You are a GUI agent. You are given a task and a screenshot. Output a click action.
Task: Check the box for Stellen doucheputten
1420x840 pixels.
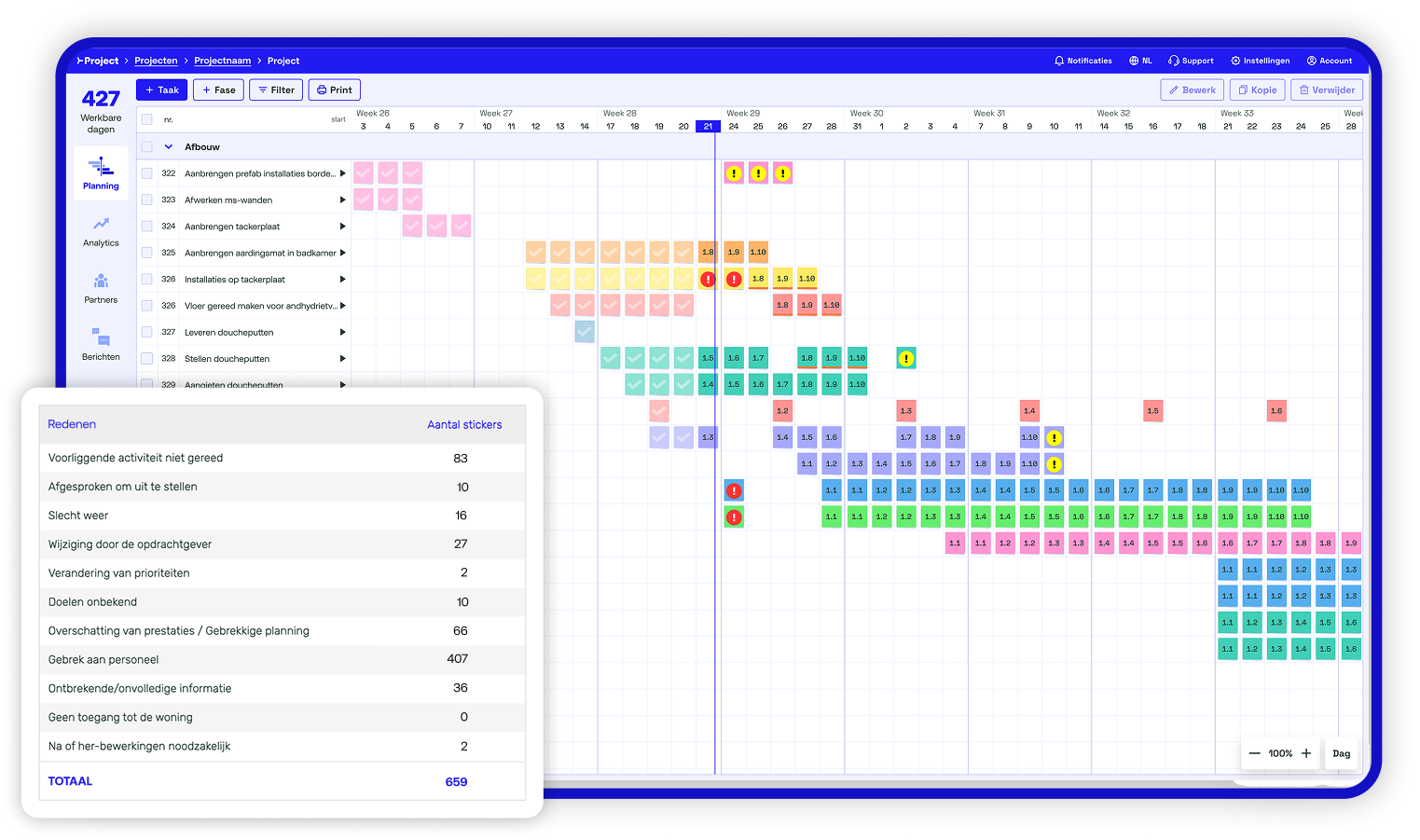pyautogui.click(x=146, y=358)
